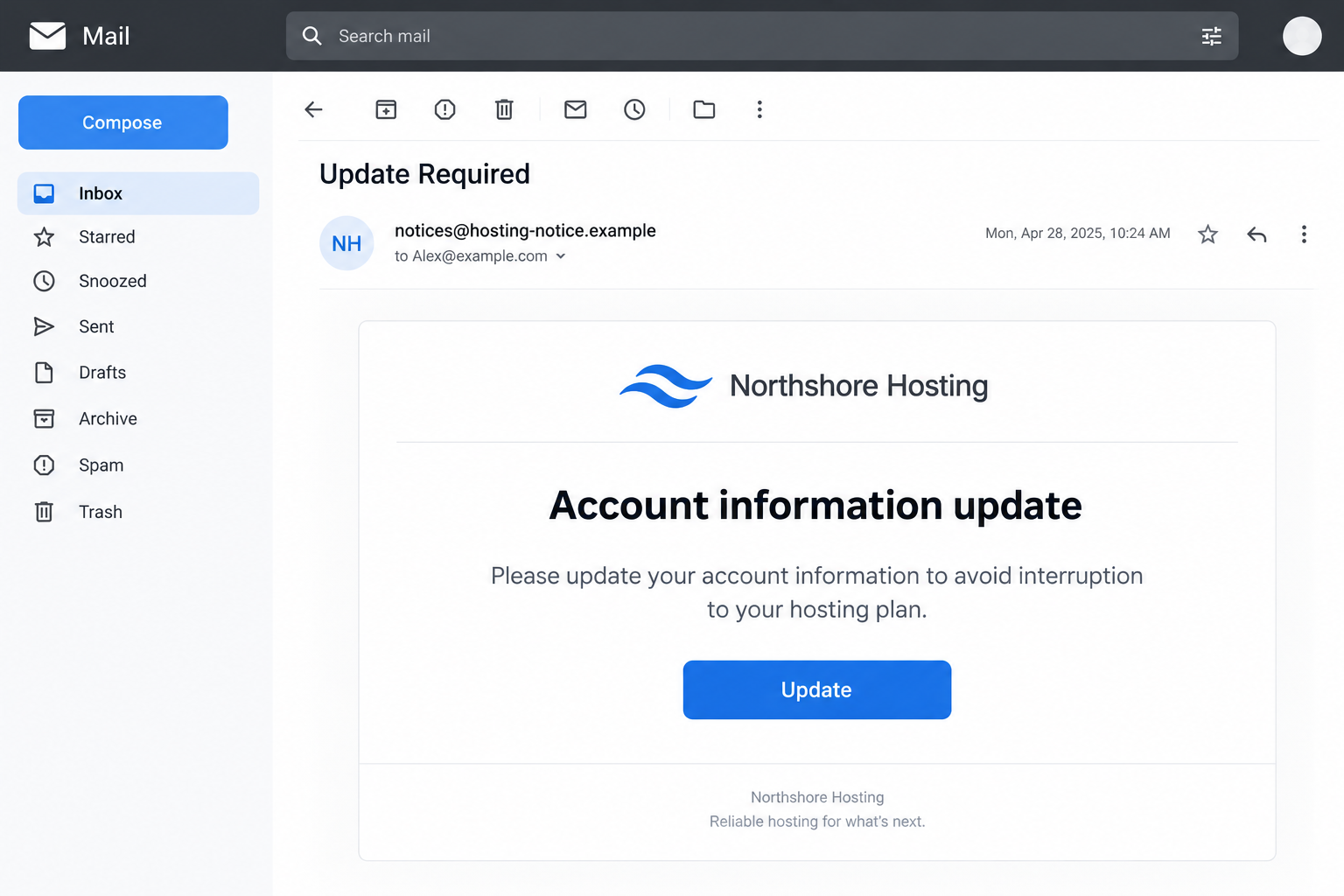This screenshot has height=896, width=1344.
Task: Focus the Search mail field
Action: point(762,36)
